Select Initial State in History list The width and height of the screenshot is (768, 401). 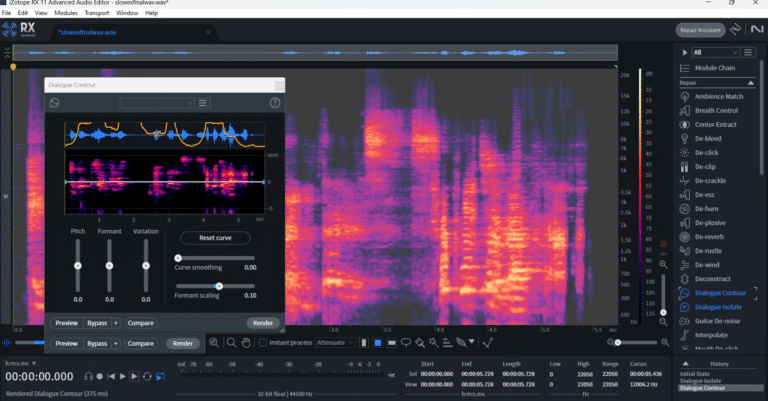(x=695, y=374)
